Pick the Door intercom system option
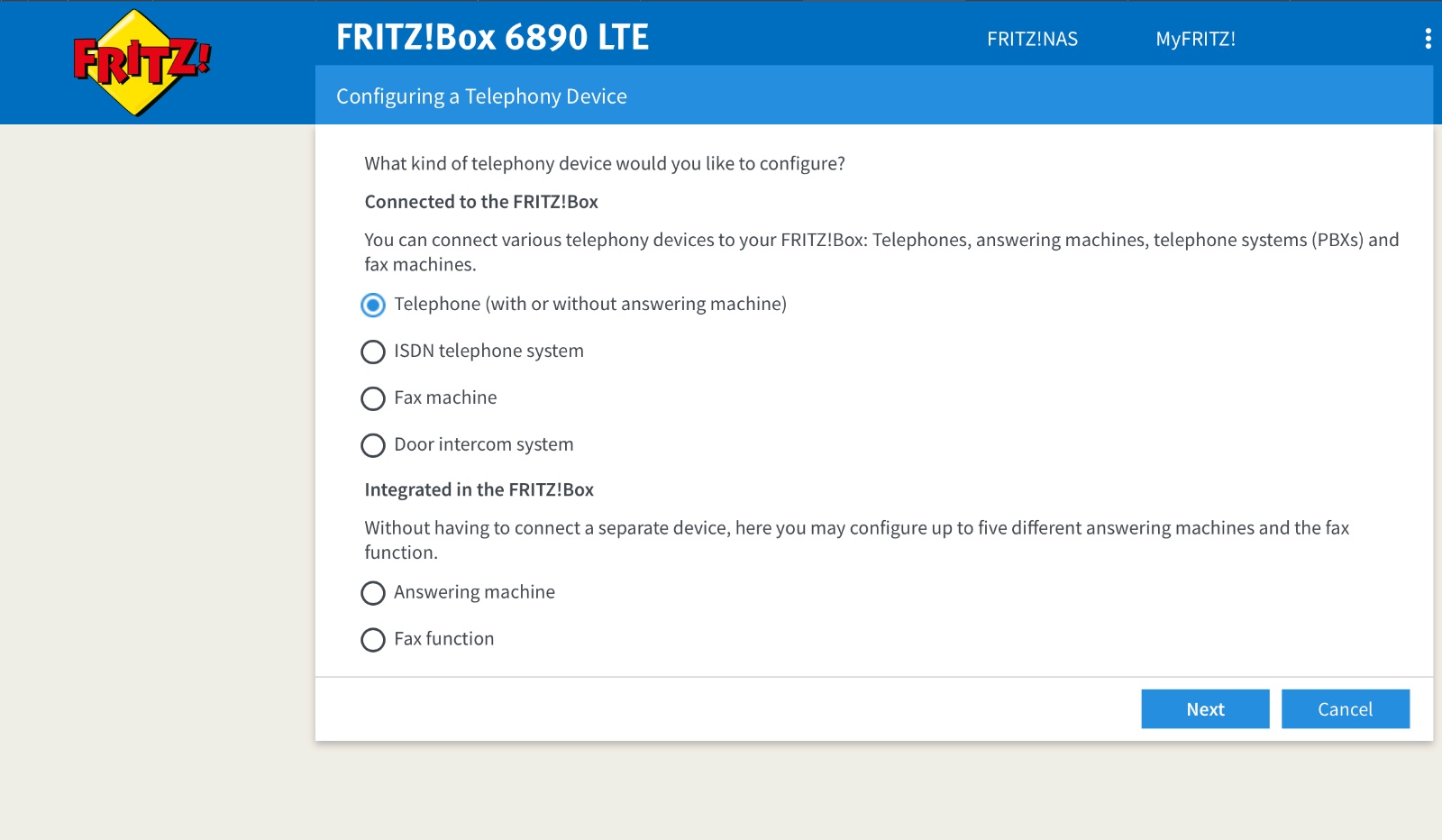The image size is (1442, 840). pyautogui.click(x=373, y=446)
